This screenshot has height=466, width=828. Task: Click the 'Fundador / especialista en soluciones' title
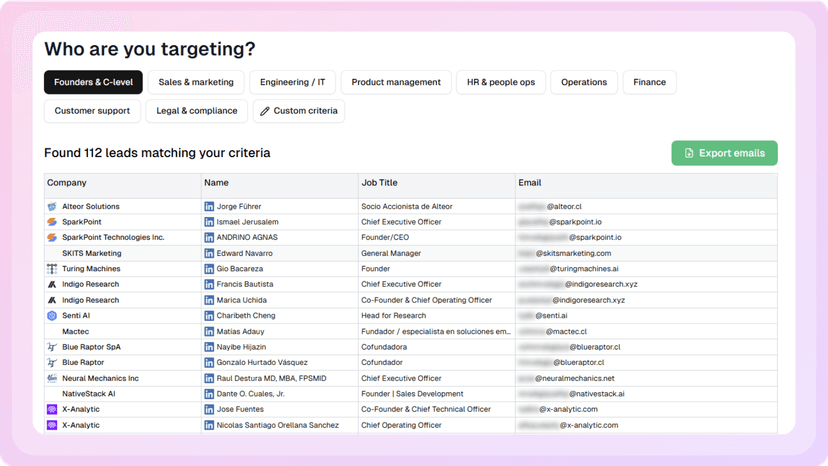click(436, 332)
